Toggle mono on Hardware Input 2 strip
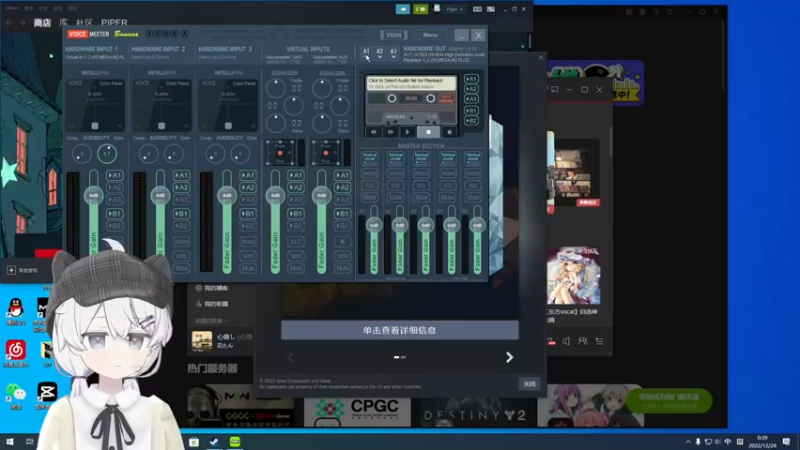Viewport: 800px width, 450px height. pyautogui.click(x=181, y=241)
